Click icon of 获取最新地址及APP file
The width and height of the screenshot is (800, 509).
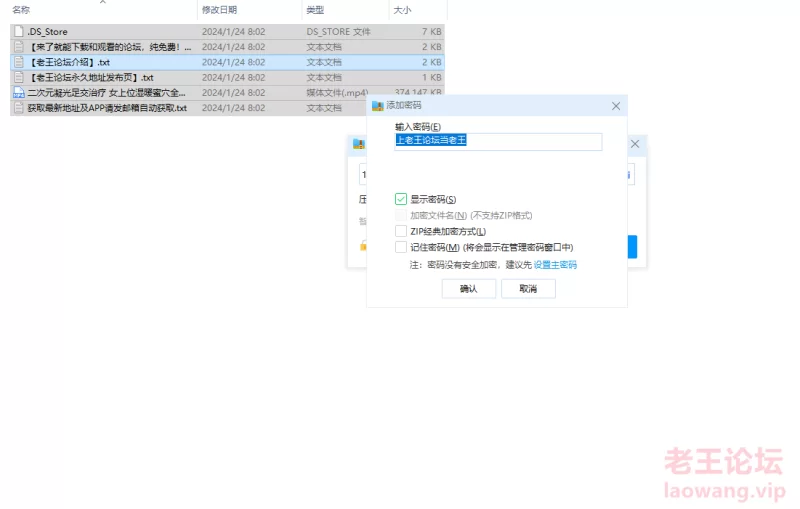19,108
